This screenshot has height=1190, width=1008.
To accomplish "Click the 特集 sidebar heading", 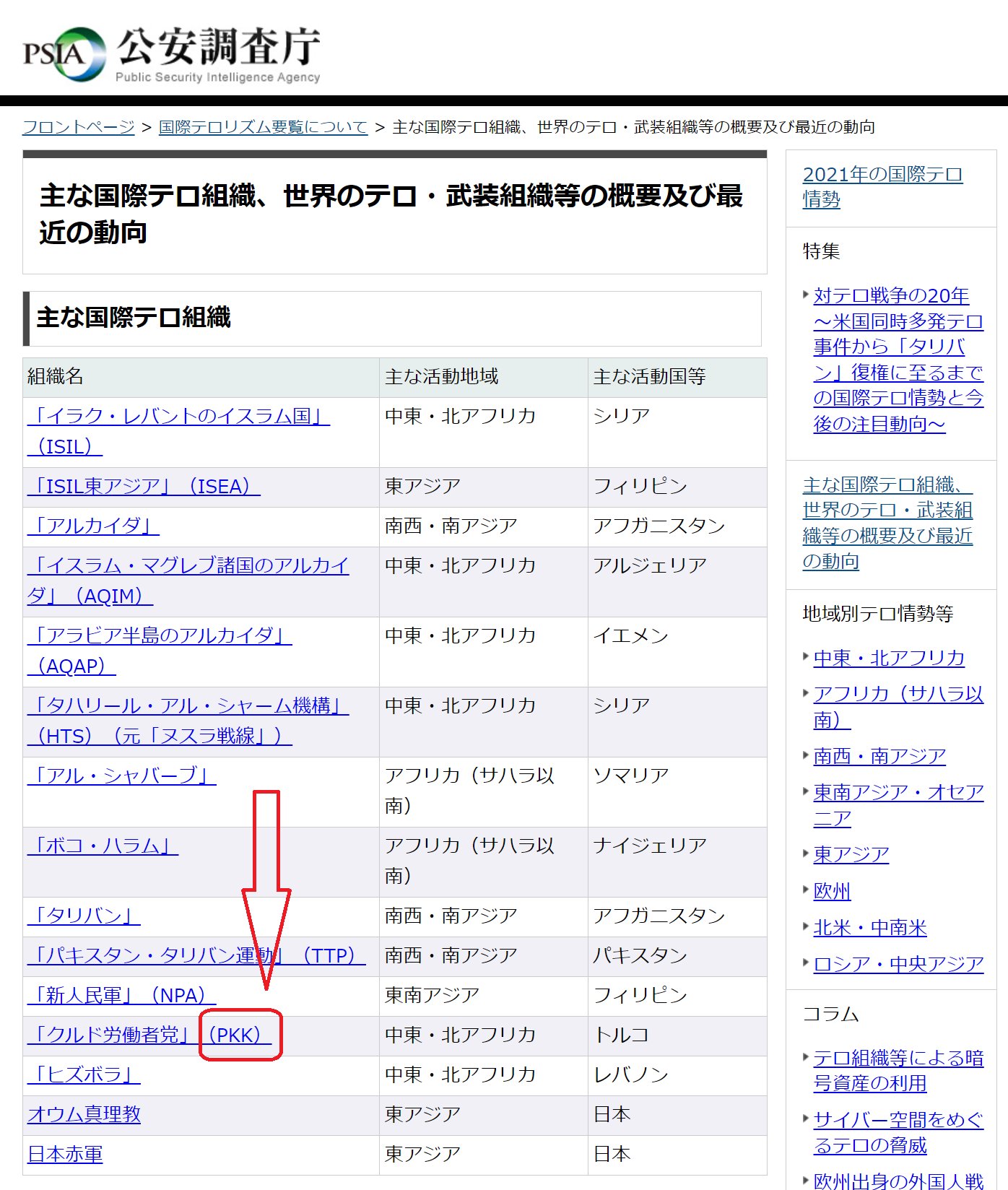I will [x=822, y=251].
